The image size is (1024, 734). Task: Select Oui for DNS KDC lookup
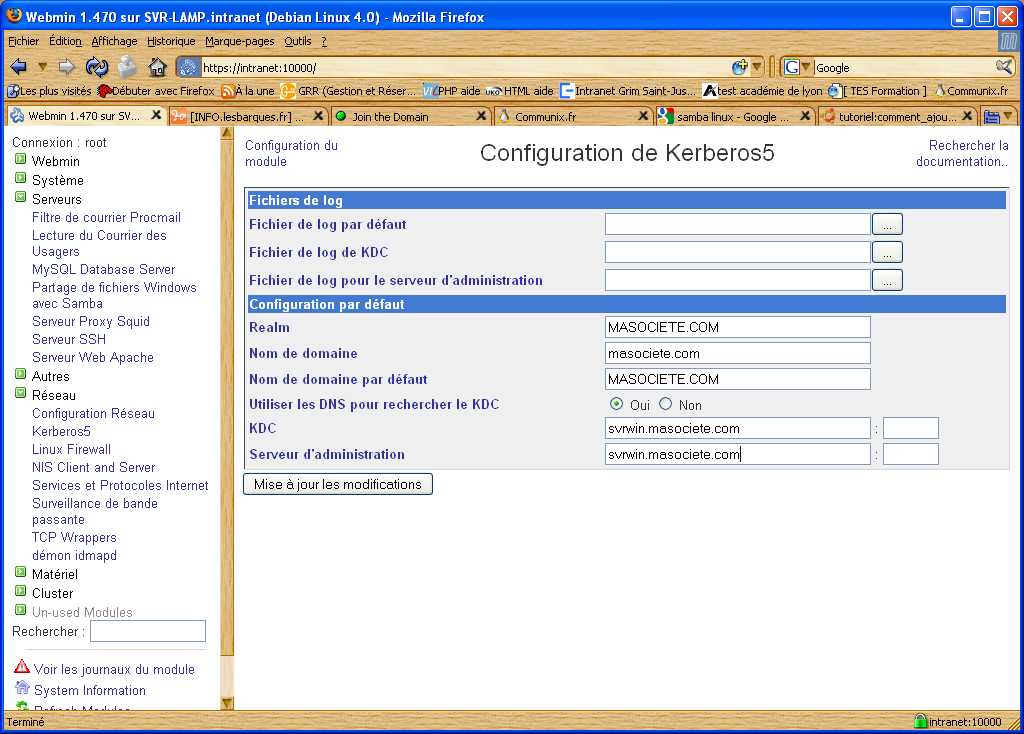tap(616, 404)
